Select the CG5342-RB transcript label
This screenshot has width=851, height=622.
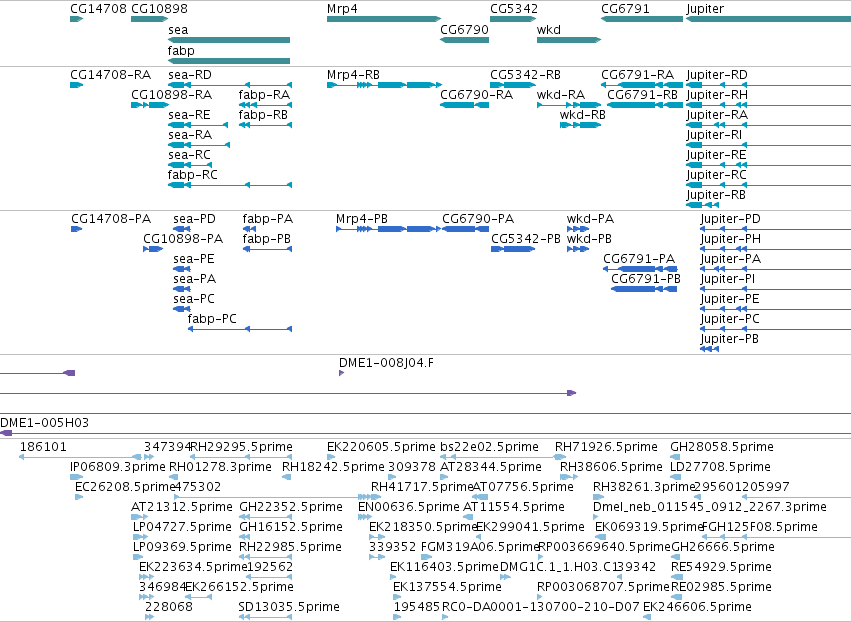coord(525,75)
